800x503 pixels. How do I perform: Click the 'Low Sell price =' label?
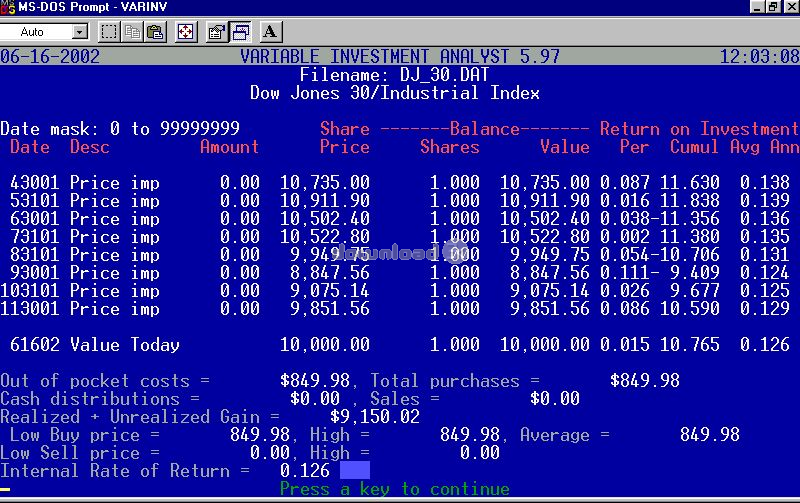point(80,453)
